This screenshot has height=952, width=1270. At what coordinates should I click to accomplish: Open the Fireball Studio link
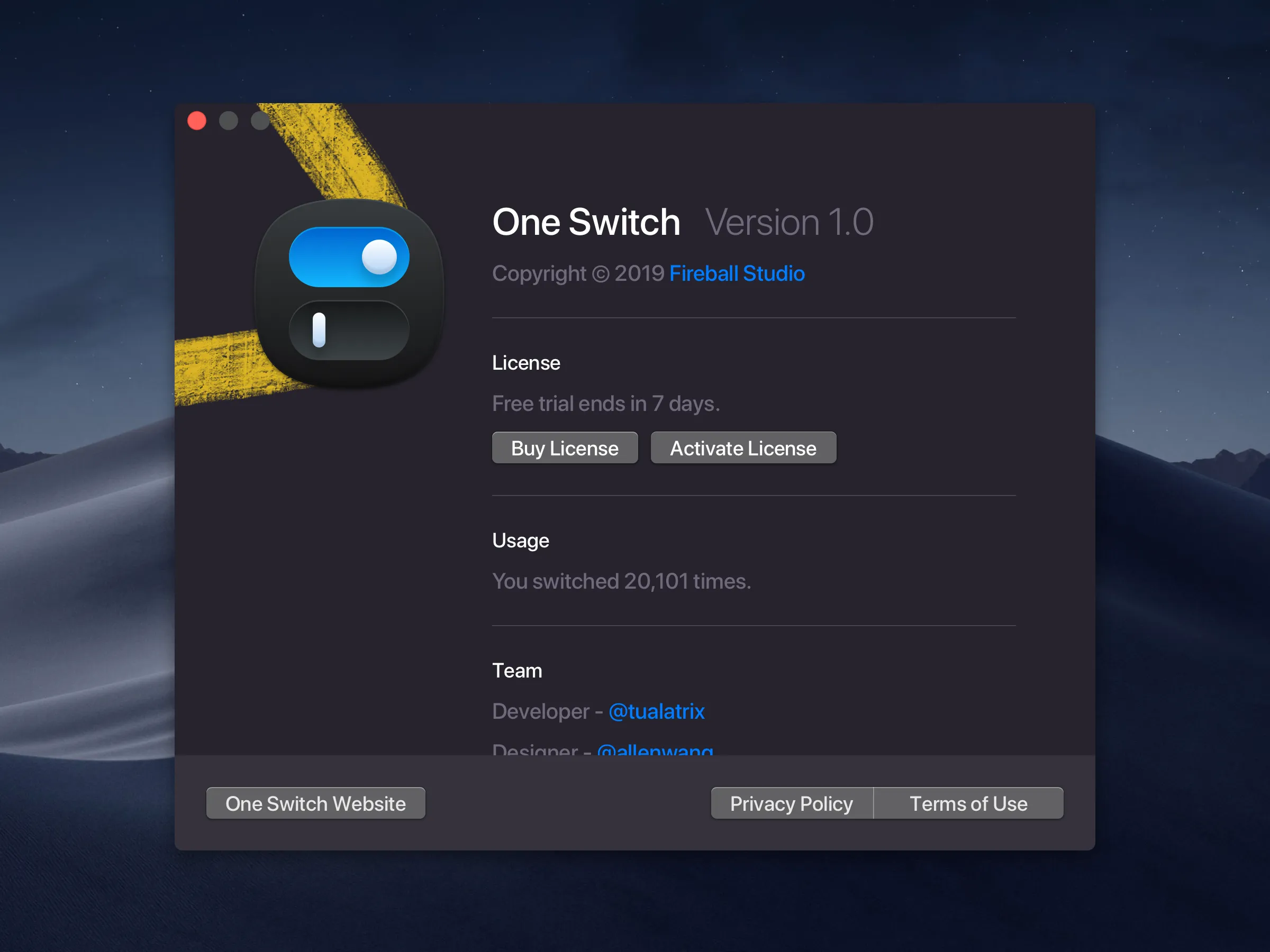(x=737, y=274)
